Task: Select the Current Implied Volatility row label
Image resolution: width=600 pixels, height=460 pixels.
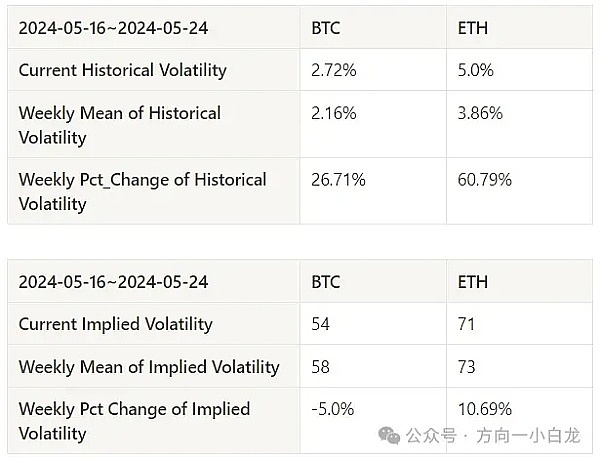Action: tap(116, 324)
